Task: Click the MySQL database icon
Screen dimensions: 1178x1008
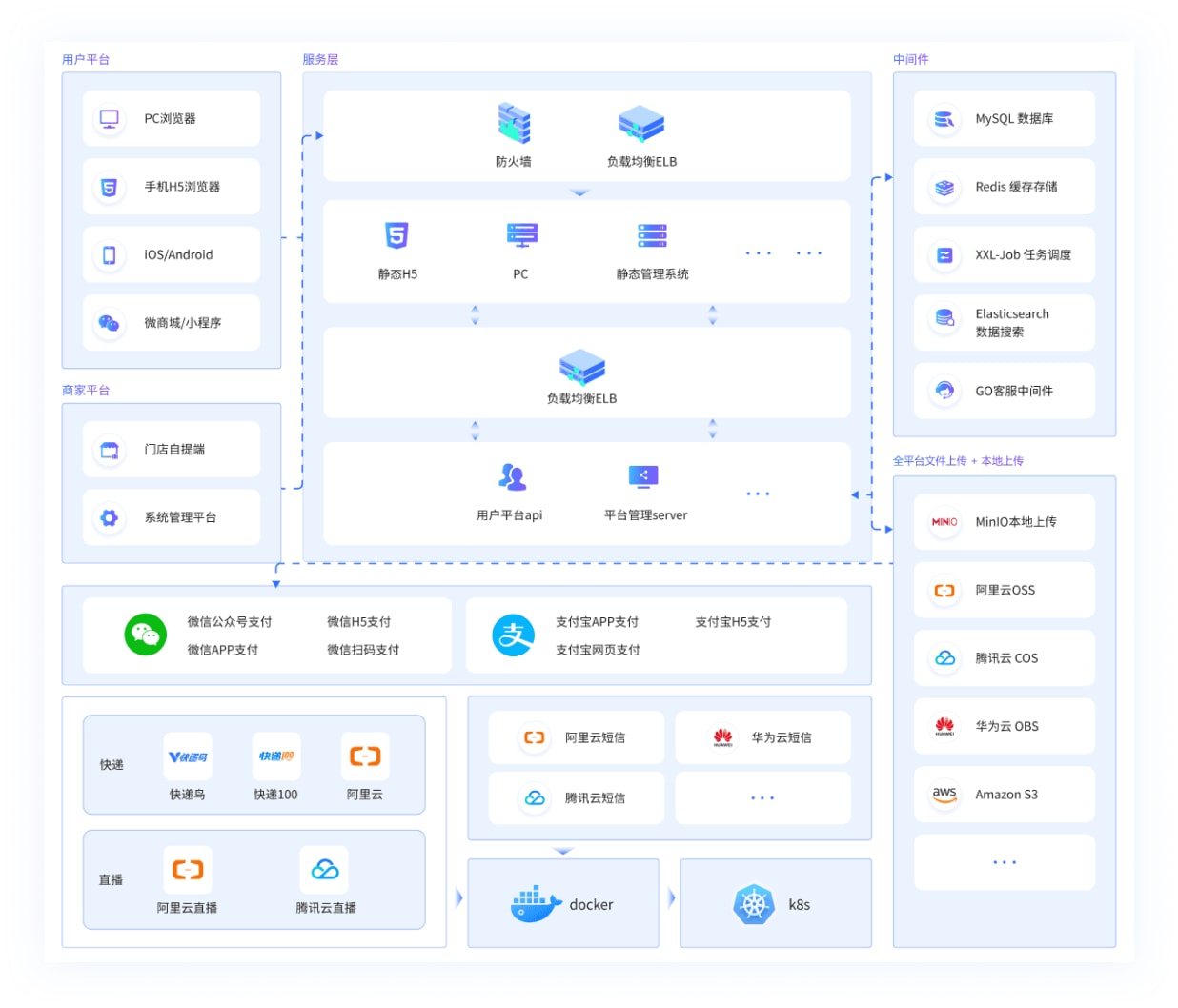Action: pos(944,119)
